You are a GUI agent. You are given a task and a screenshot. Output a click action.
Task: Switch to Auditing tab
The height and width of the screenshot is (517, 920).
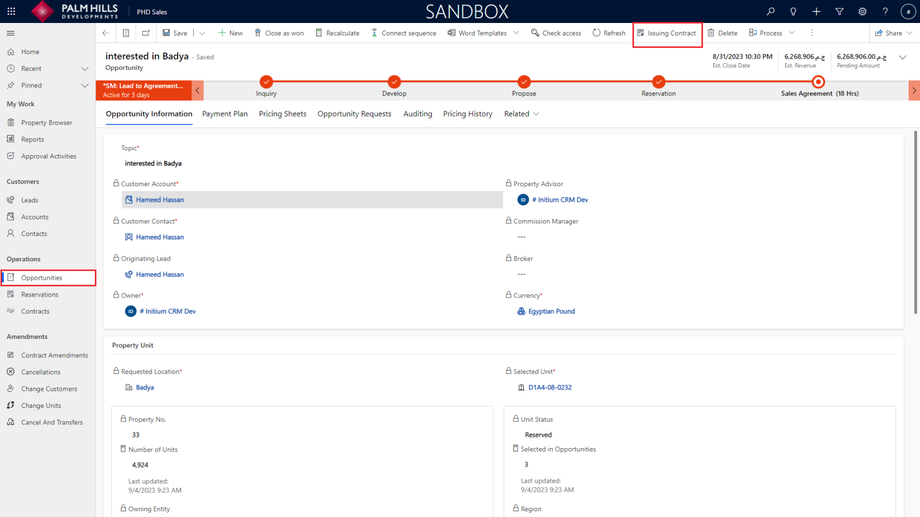pos(417,114)
